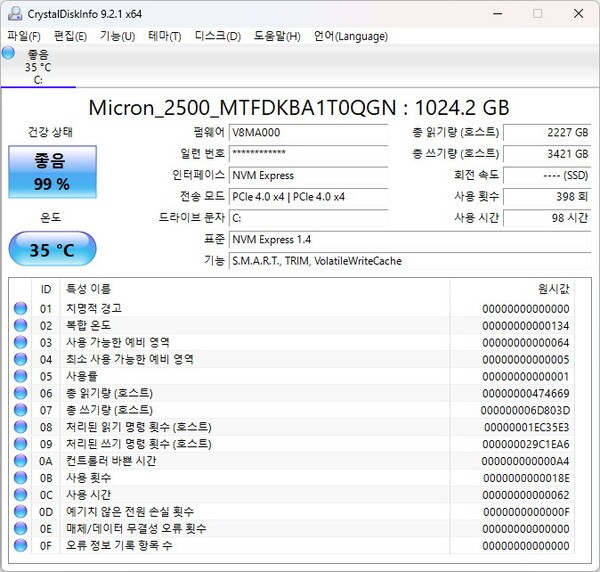Image resolution: width=600 pixels, height=572 pixels.
Task: Click status orb for row 04 최소 사용 가능한 예비 영역
Action: [x=20, y=359]
